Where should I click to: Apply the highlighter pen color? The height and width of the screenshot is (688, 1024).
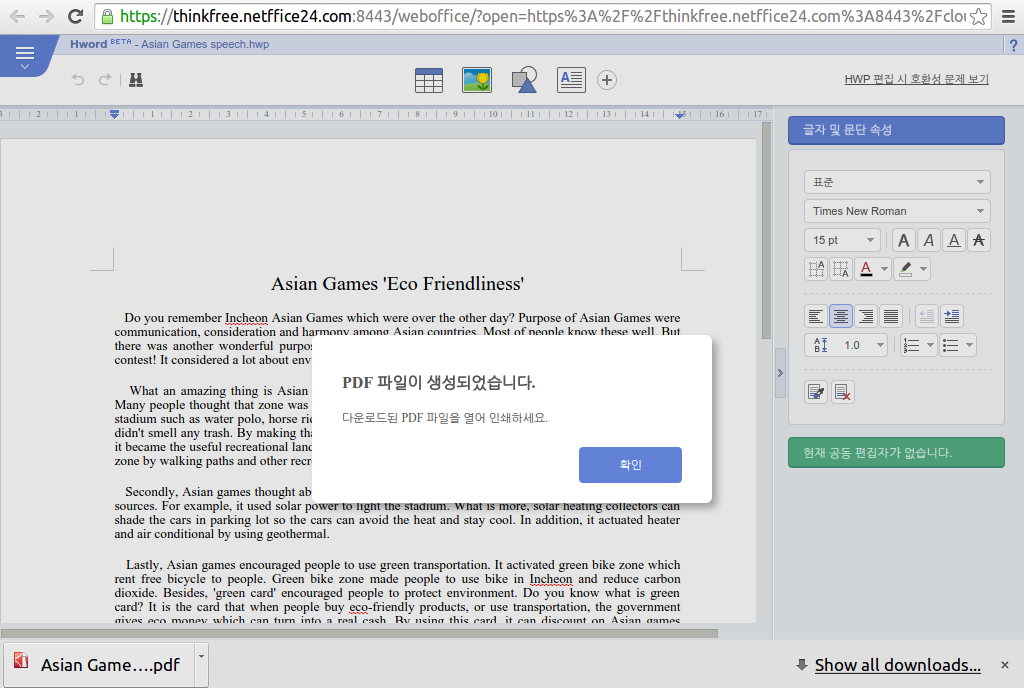(905, 269)
